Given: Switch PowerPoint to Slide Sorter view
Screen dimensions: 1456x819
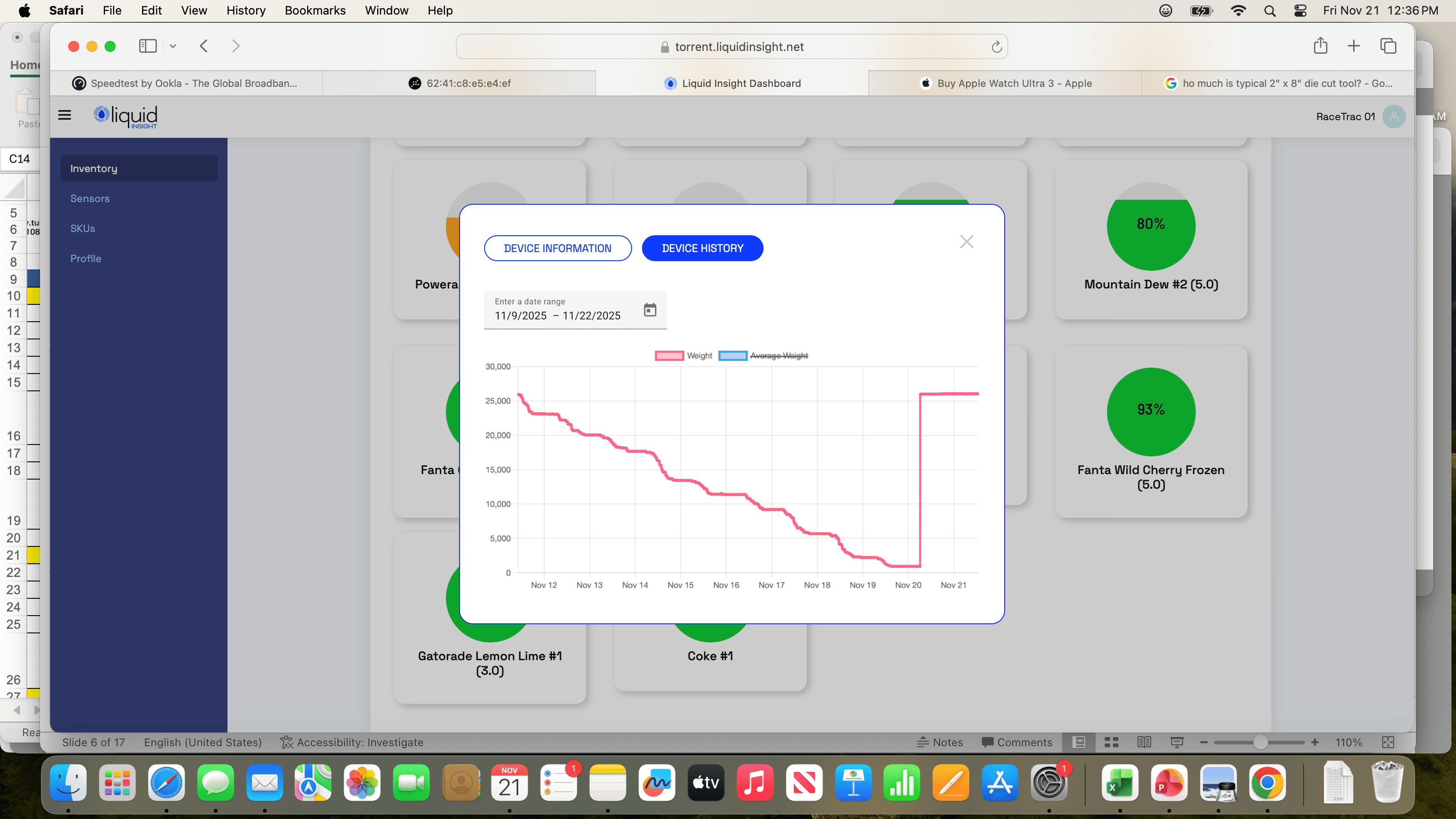Looking at the screenshot, I should 1111,742.
